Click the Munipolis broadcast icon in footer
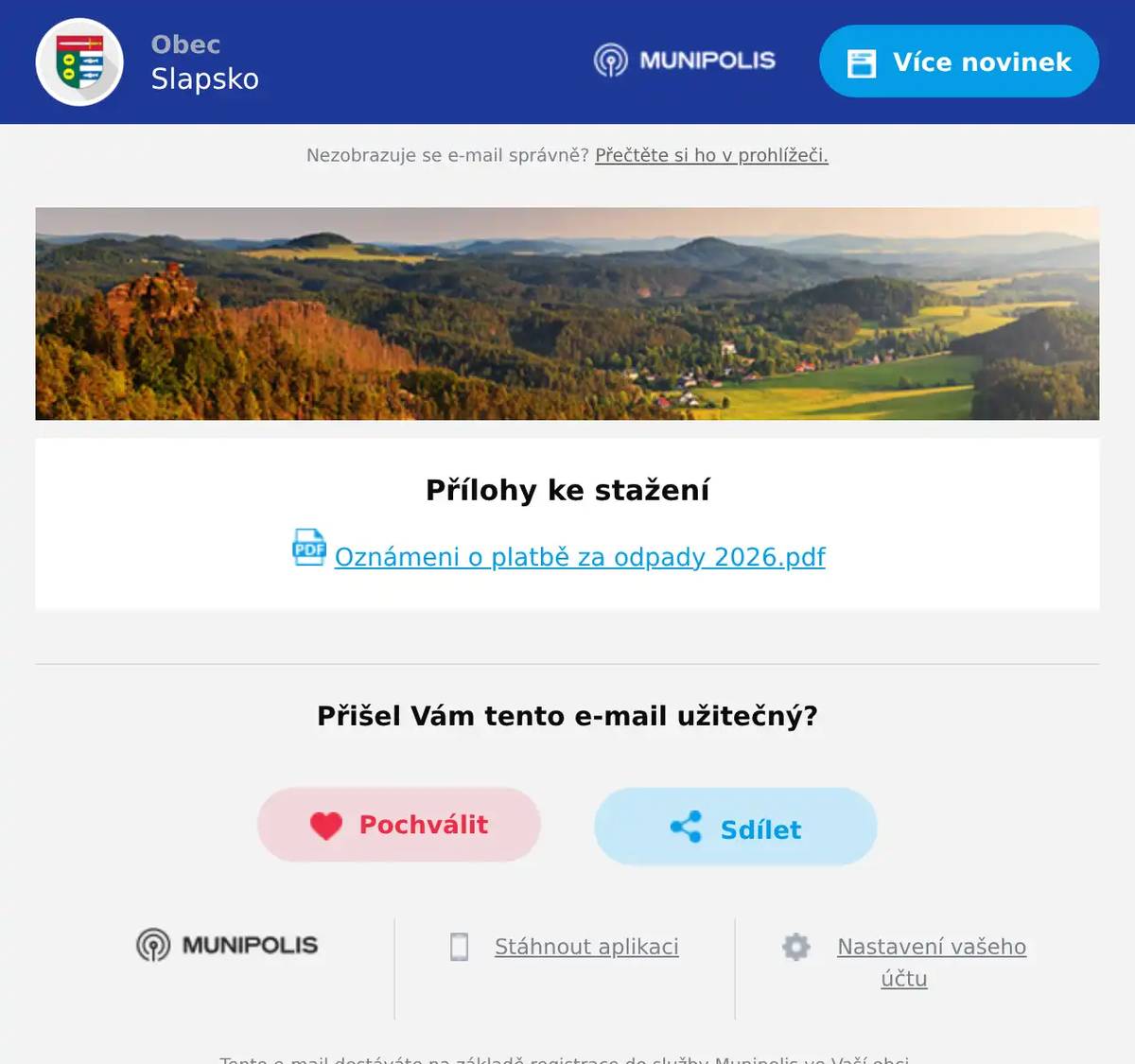This screenshot has height=1064, width=1135. (x=153, y=945)
